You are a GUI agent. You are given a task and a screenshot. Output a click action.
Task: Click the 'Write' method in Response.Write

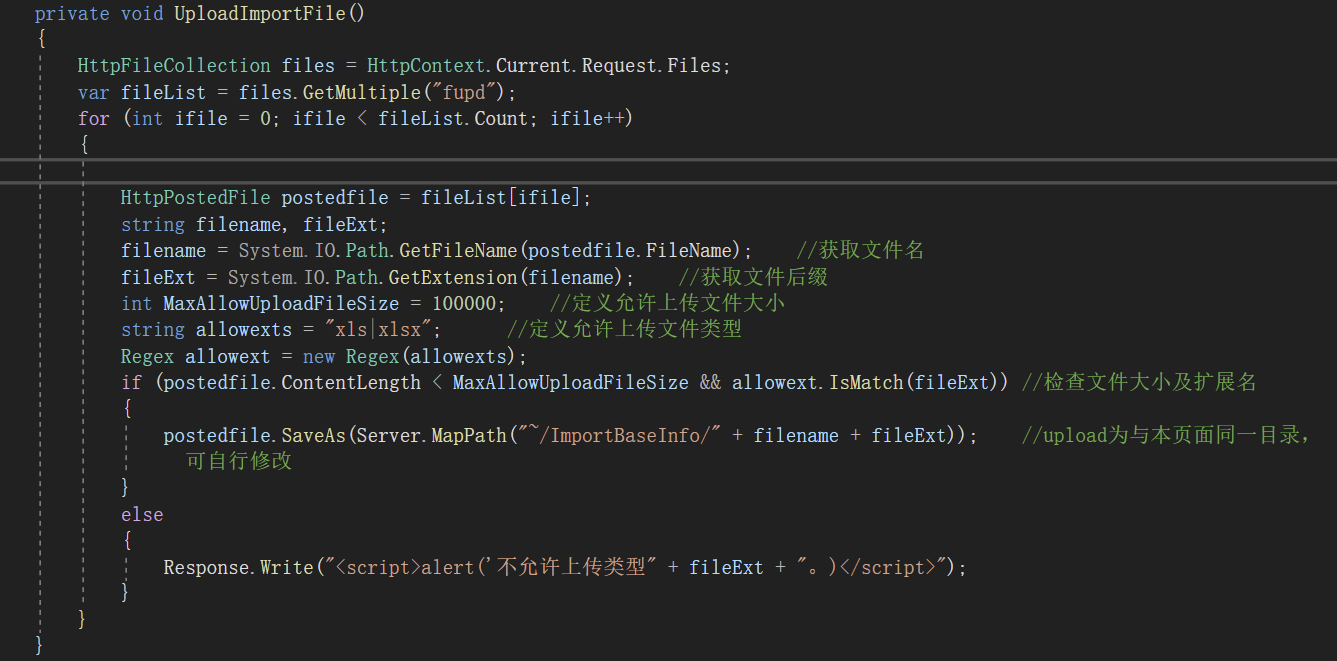pos(287,567)
